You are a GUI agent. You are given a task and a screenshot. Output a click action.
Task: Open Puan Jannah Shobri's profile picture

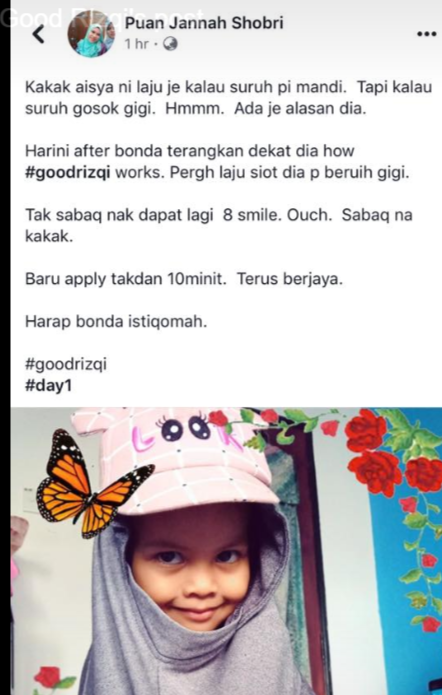[91, 35]
